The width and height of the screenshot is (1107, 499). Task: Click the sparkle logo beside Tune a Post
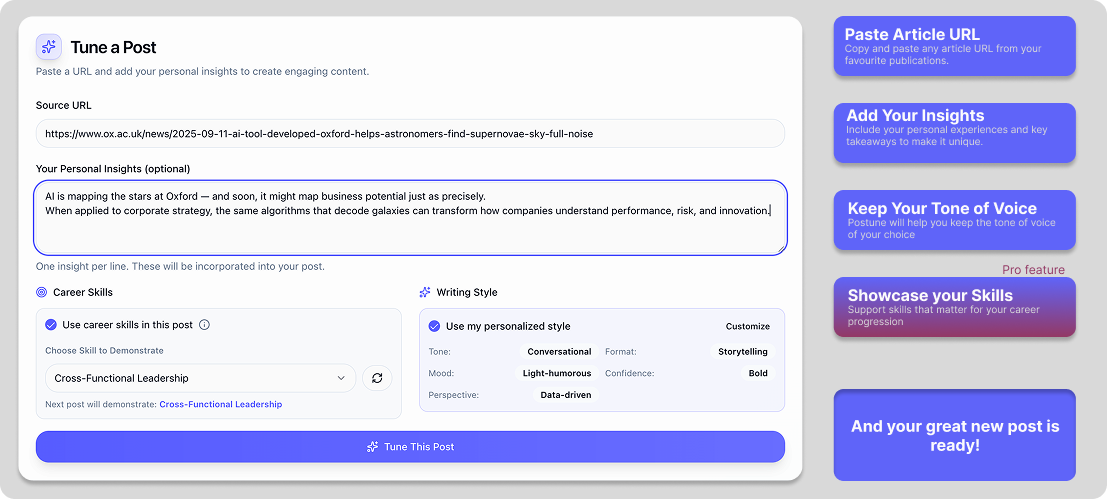(49, 47)
